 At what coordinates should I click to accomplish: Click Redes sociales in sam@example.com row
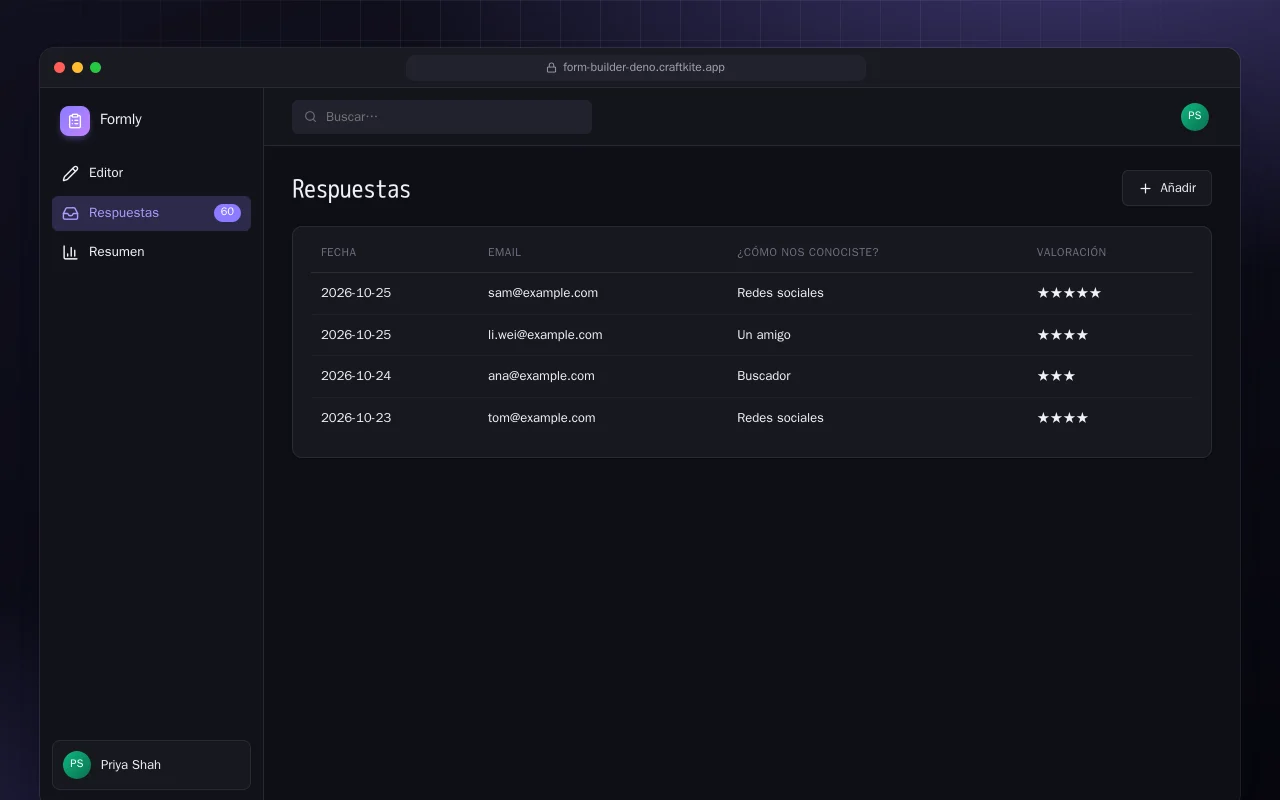(780, 293)
